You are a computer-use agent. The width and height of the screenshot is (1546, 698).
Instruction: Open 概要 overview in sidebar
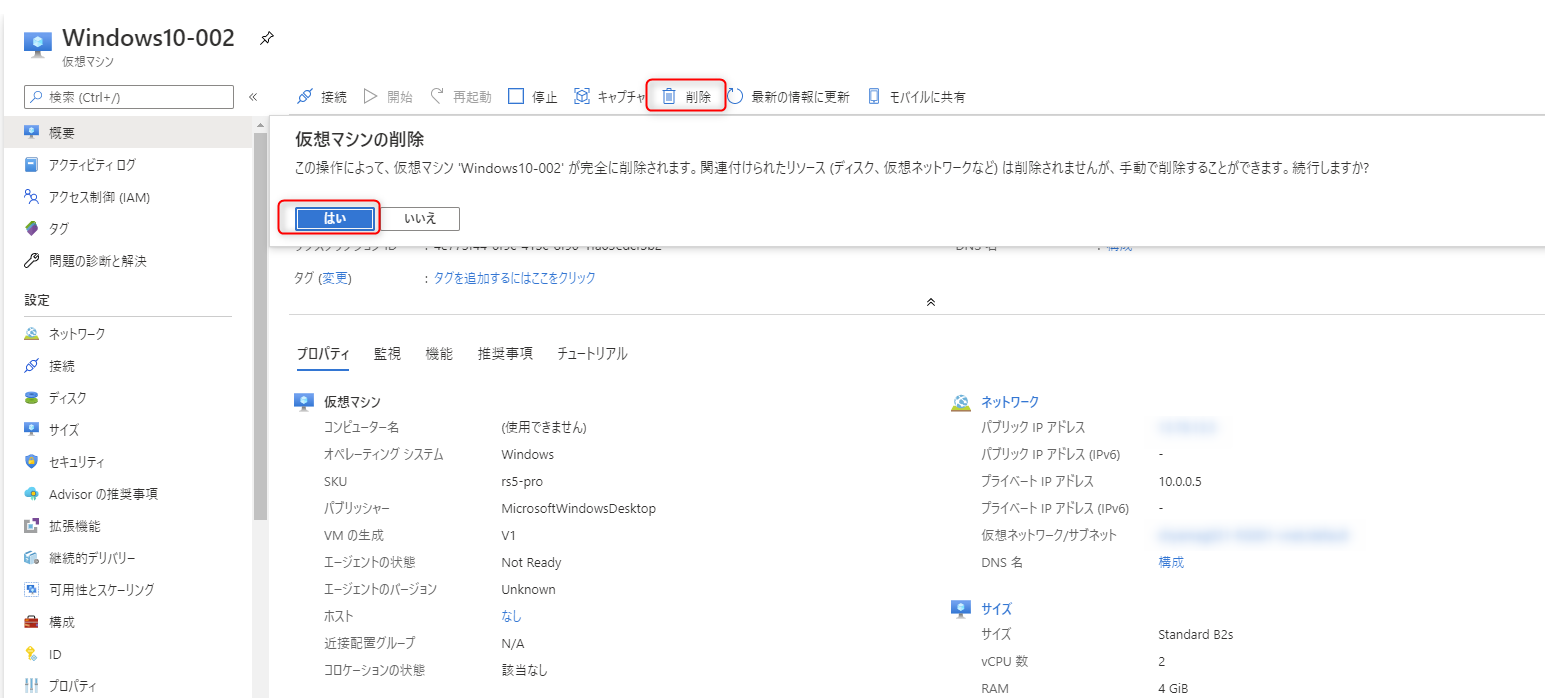pos(127,132)
